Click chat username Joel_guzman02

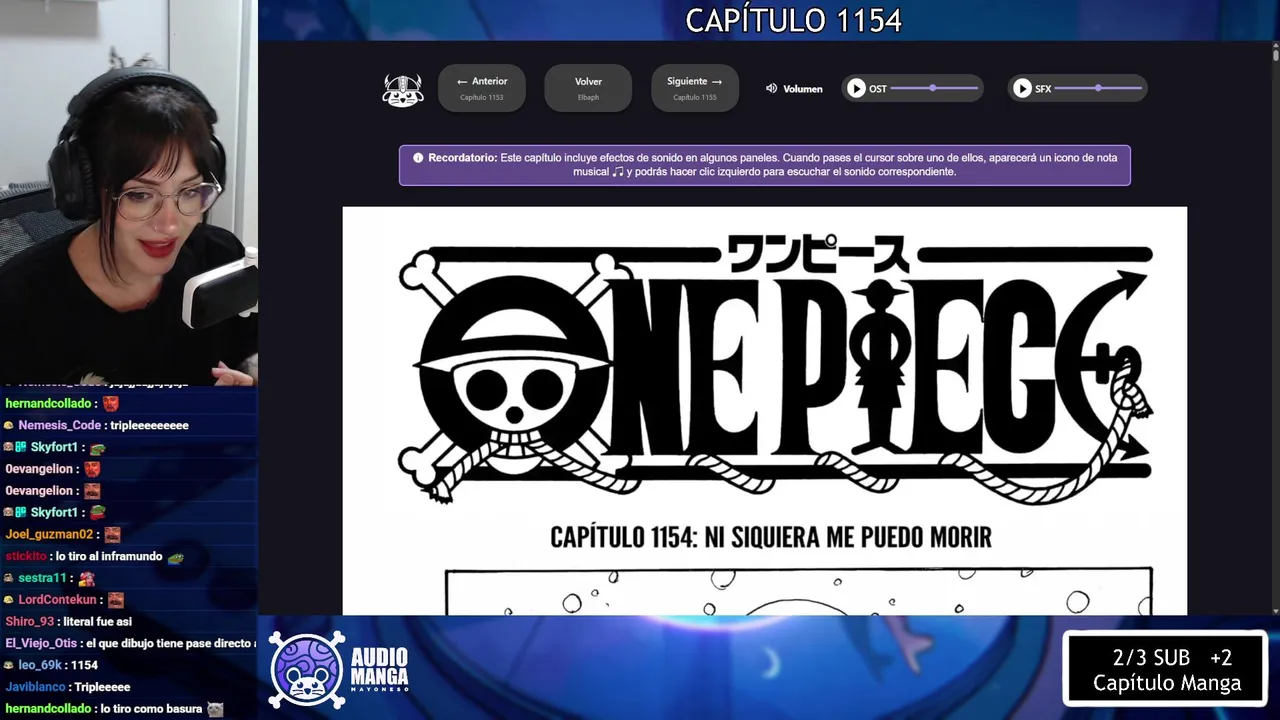pyautogui.click(x=49, y=534)
